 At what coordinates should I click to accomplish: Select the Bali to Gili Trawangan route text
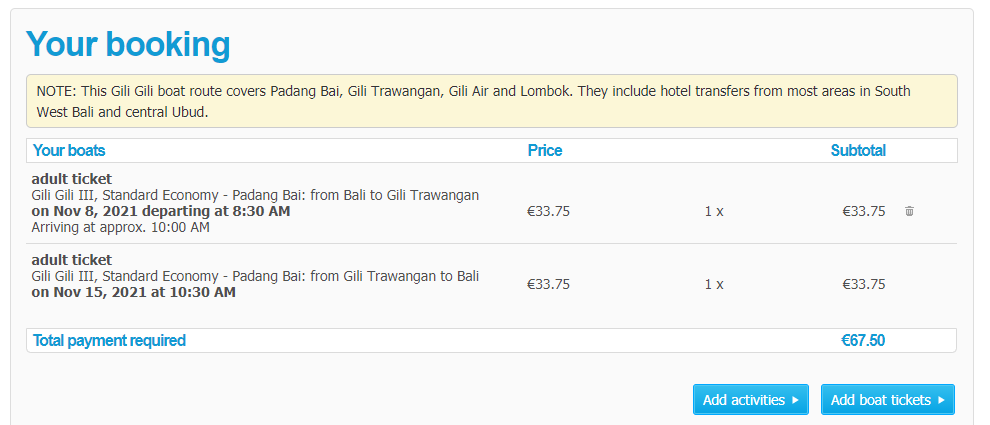click(x=255, y=195)
